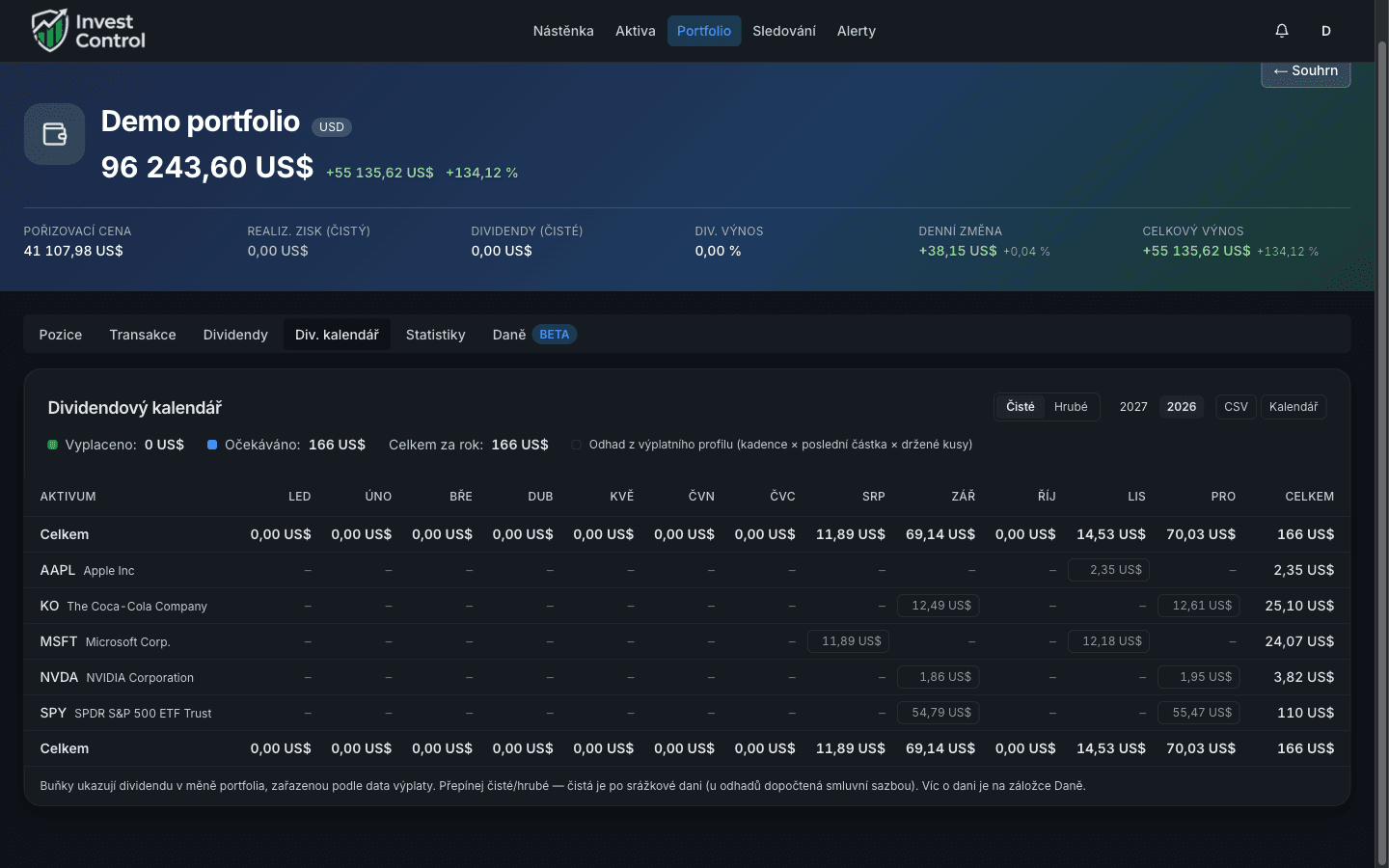1389x868 pixels.
Task: Click the portfolio value 96 243,60 US$
Action: [207, 168]
